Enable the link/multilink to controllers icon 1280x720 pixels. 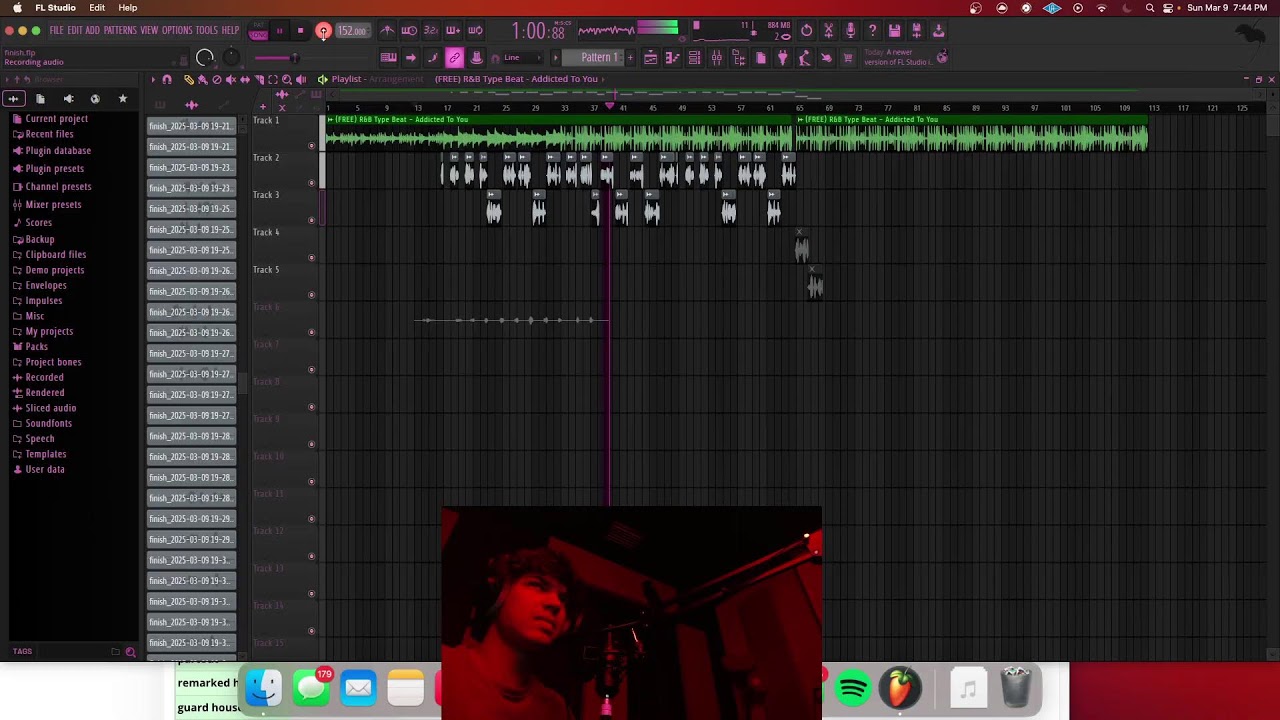click(x=454, y=58)
